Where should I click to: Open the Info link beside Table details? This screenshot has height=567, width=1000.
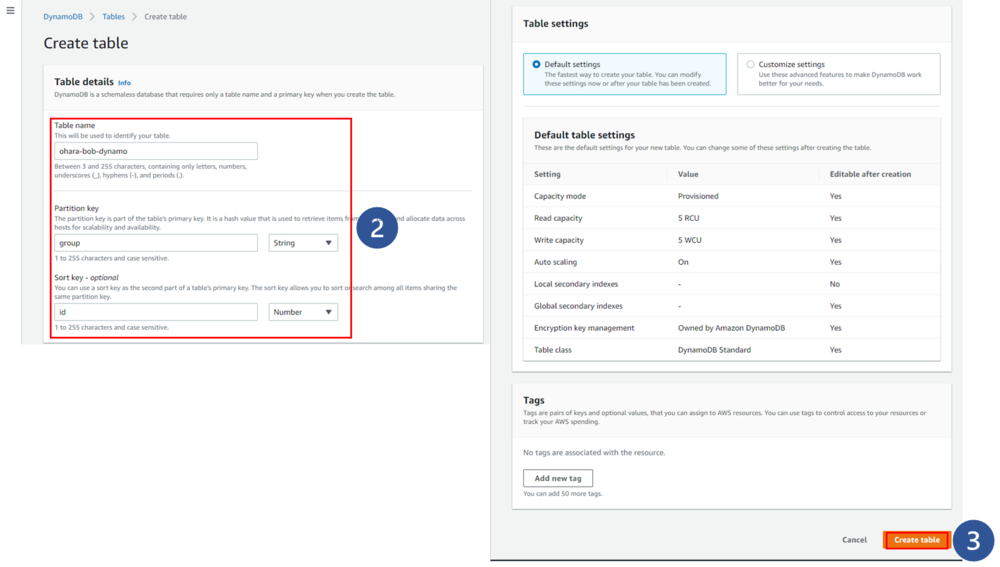click(124, 82)
